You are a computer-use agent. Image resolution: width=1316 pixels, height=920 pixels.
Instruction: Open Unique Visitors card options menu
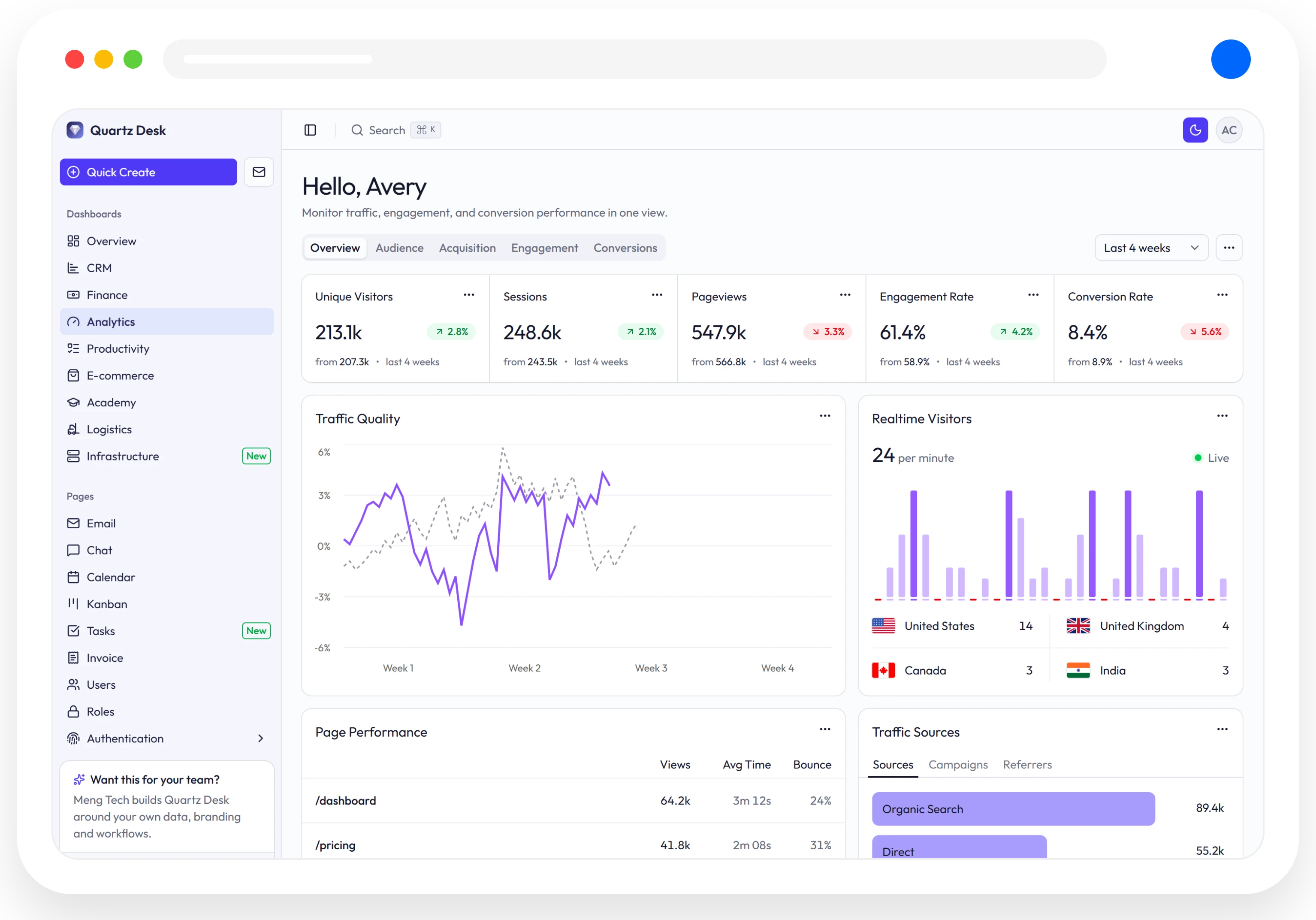469,295
